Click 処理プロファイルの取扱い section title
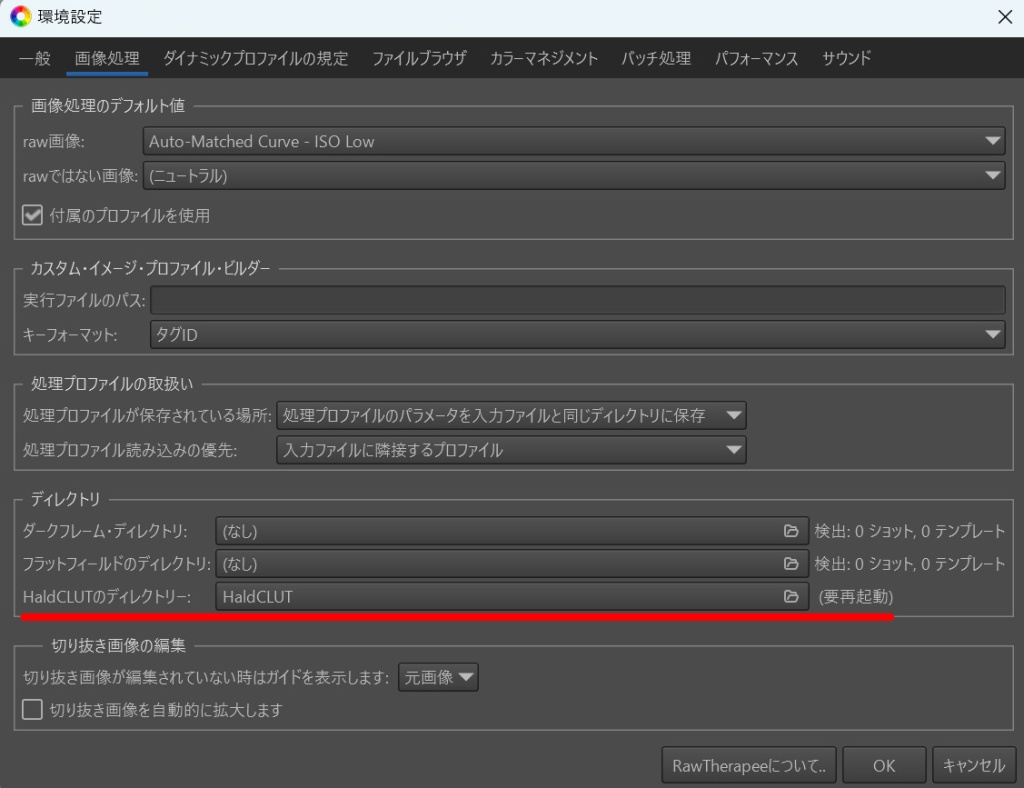Image resolution: width=1024 pixels, height=788 pixels. (112, 384)
